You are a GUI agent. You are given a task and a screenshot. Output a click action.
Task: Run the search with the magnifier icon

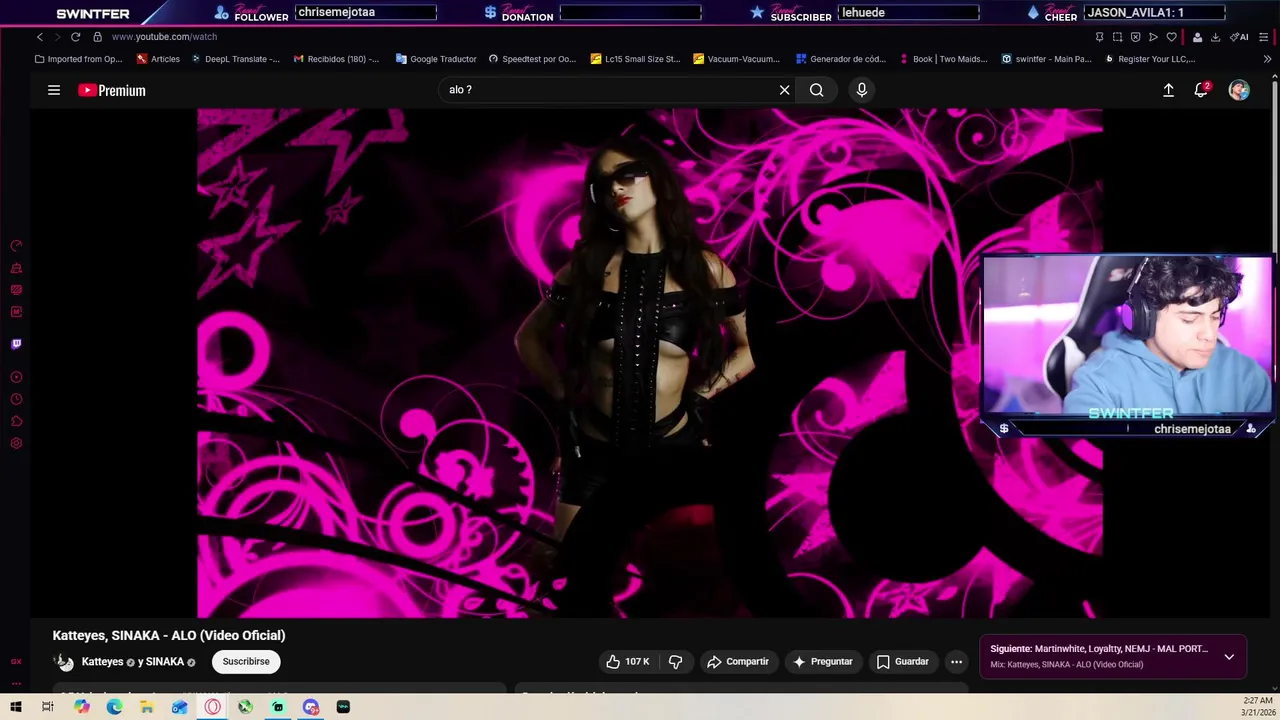tap(817, 90)
